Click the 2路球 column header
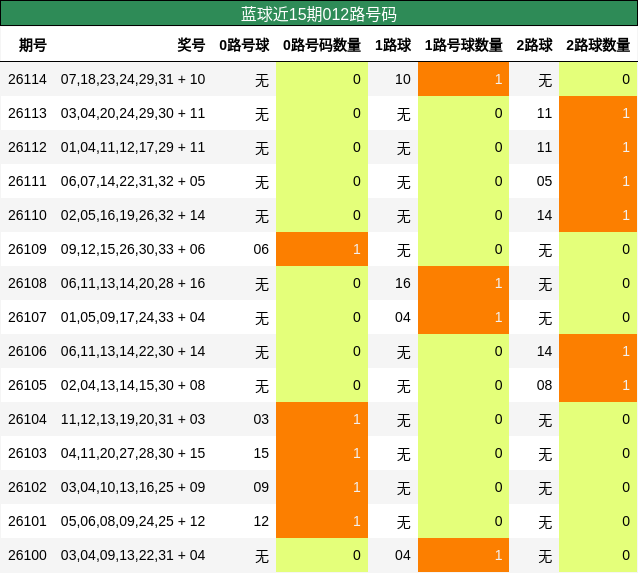 [534, 45]
